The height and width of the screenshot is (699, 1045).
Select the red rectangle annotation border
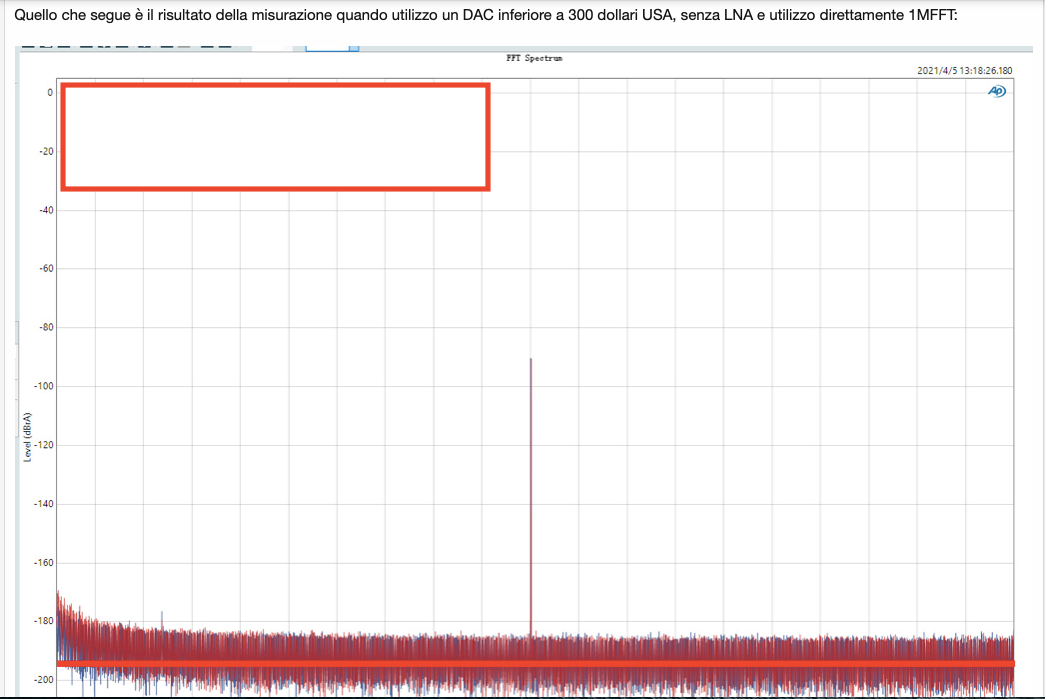point(275,86)
